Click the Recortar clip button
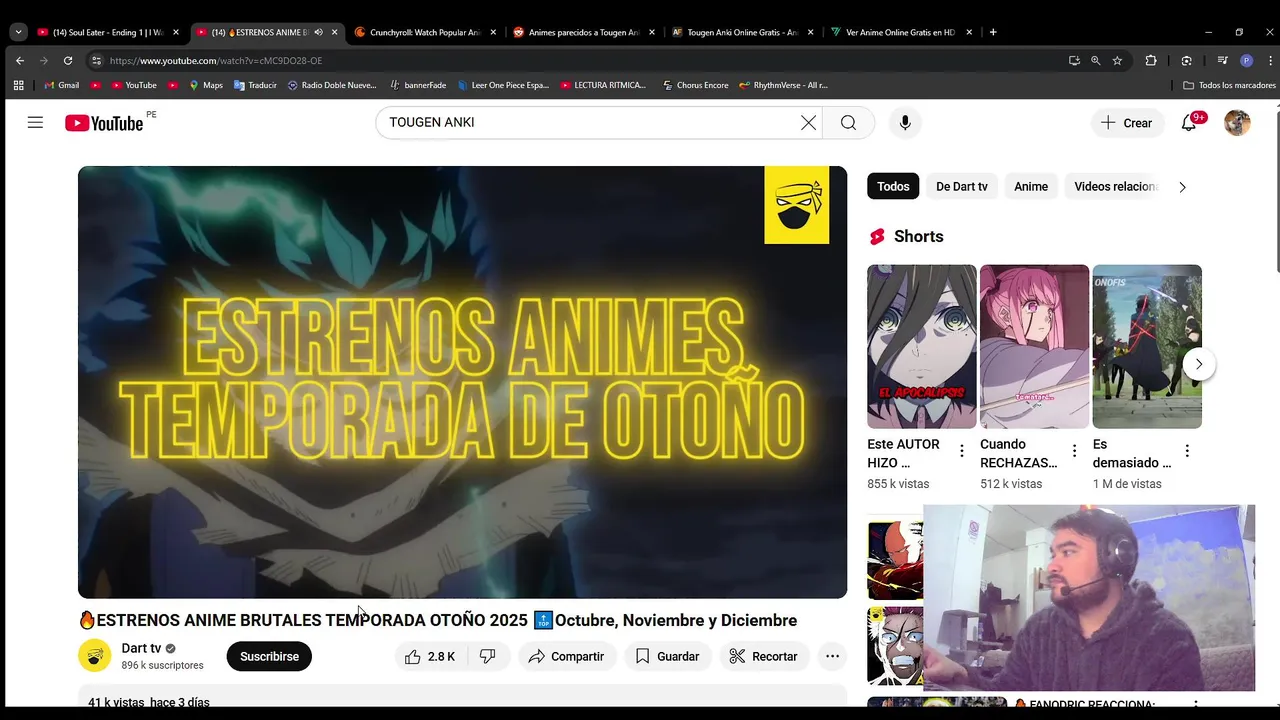The image size is (1280, 720). [763, 656]
